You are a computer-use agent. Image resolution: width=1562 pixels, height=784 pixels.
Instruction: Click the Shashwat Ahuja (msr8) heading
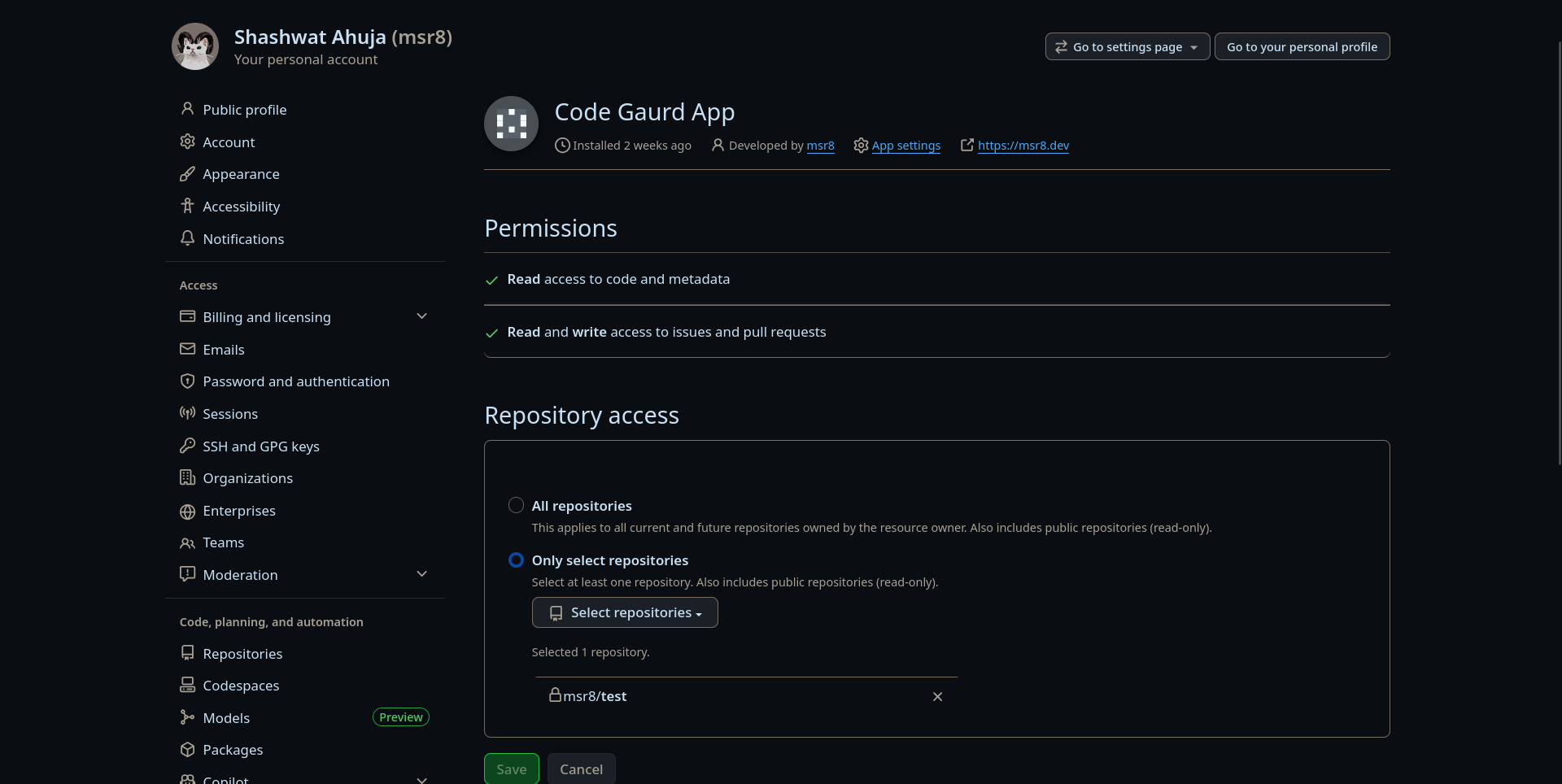point(343,37)
